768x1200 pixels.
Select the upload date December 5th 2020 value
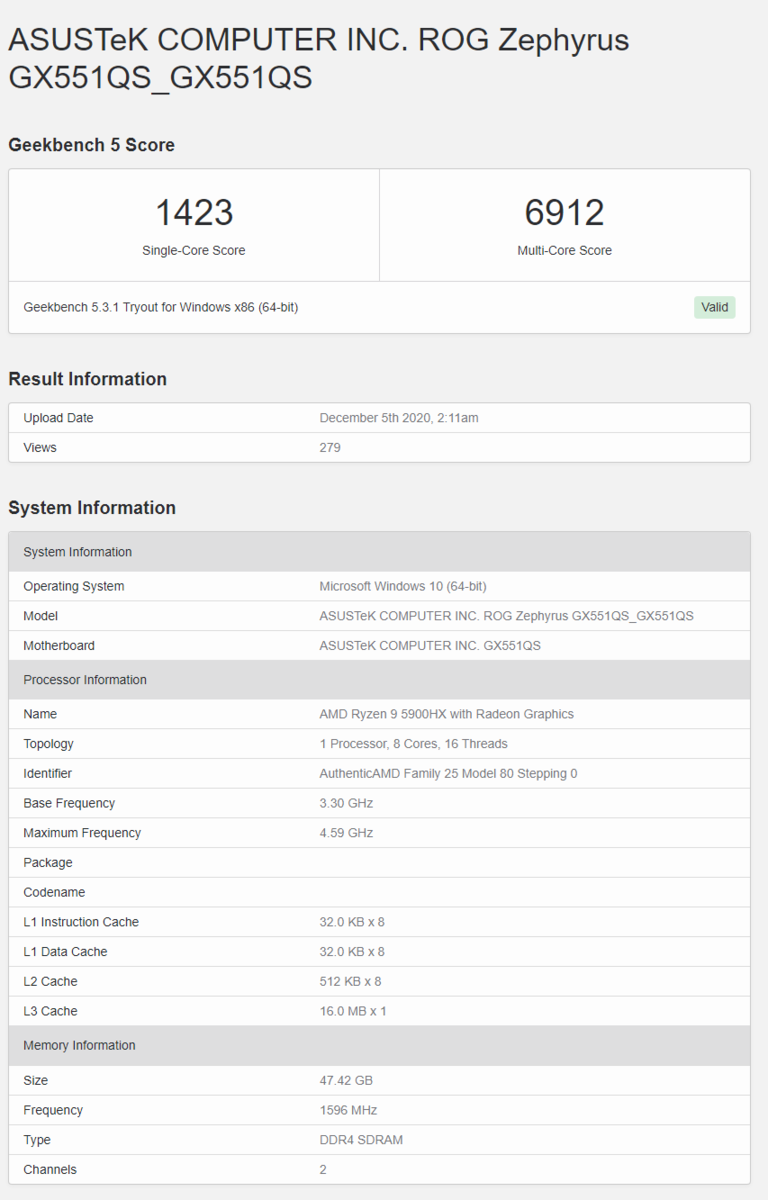[399, 418]
